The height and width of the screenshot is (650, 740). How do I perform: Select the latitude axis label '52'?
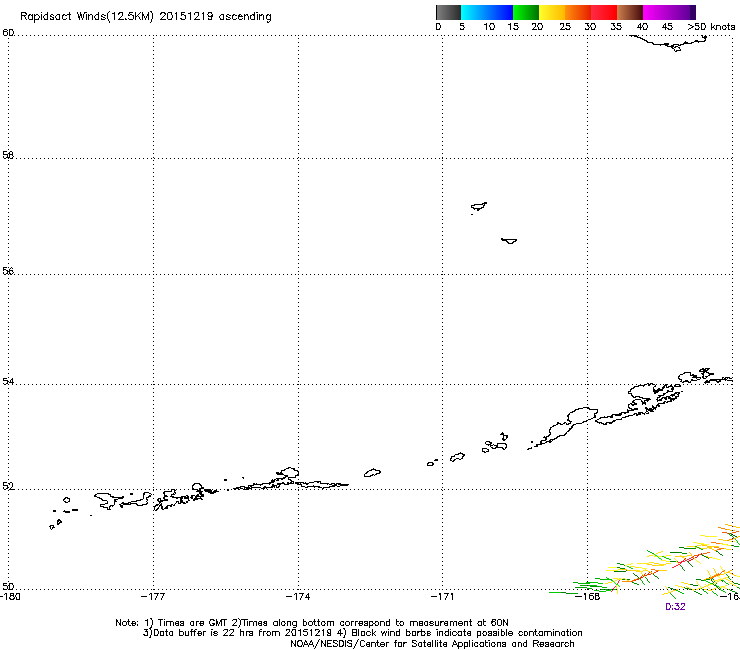(8, 486)
